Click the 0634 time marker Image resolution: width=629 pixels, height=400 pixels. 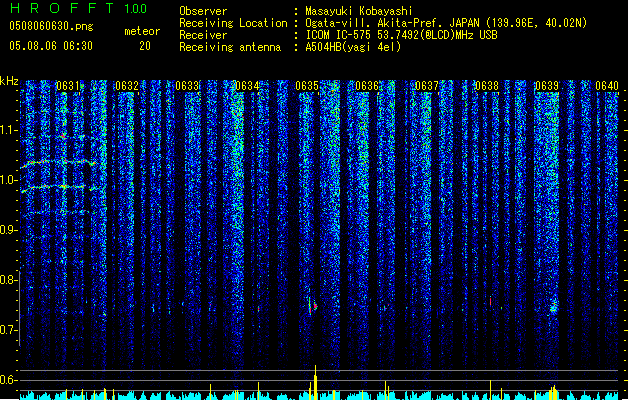(247, 86)
